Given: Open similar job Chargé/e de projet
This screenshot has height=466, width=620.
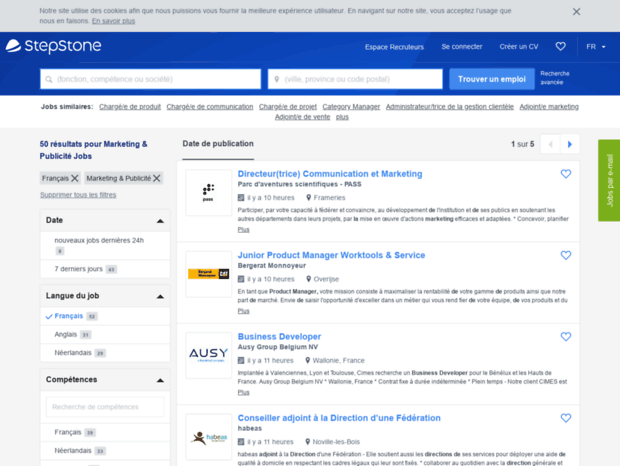Looking at the screenshot, I should point(288,107).
